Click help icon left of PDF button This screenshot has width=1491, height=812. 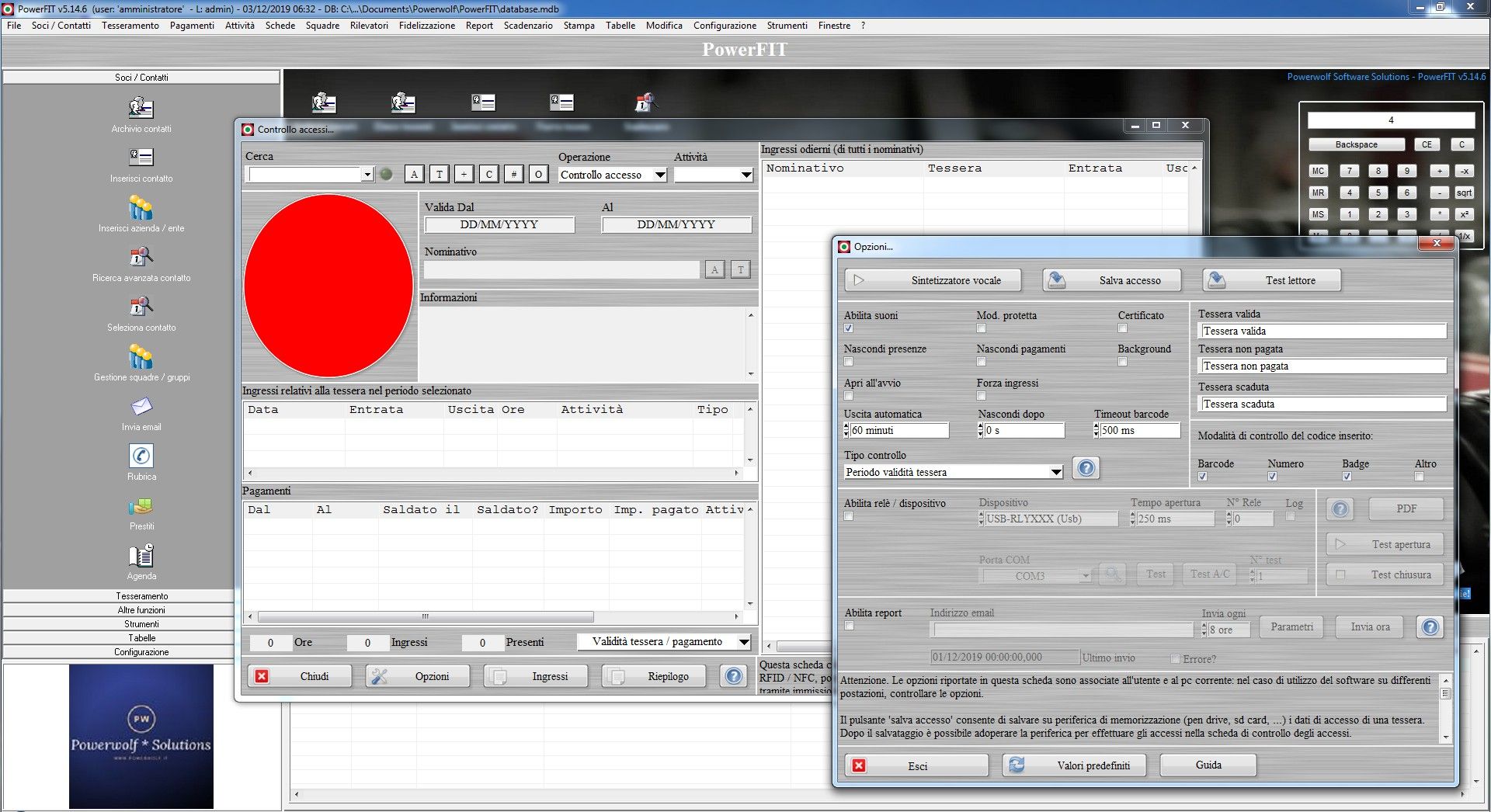click(x=1340, y=509)
